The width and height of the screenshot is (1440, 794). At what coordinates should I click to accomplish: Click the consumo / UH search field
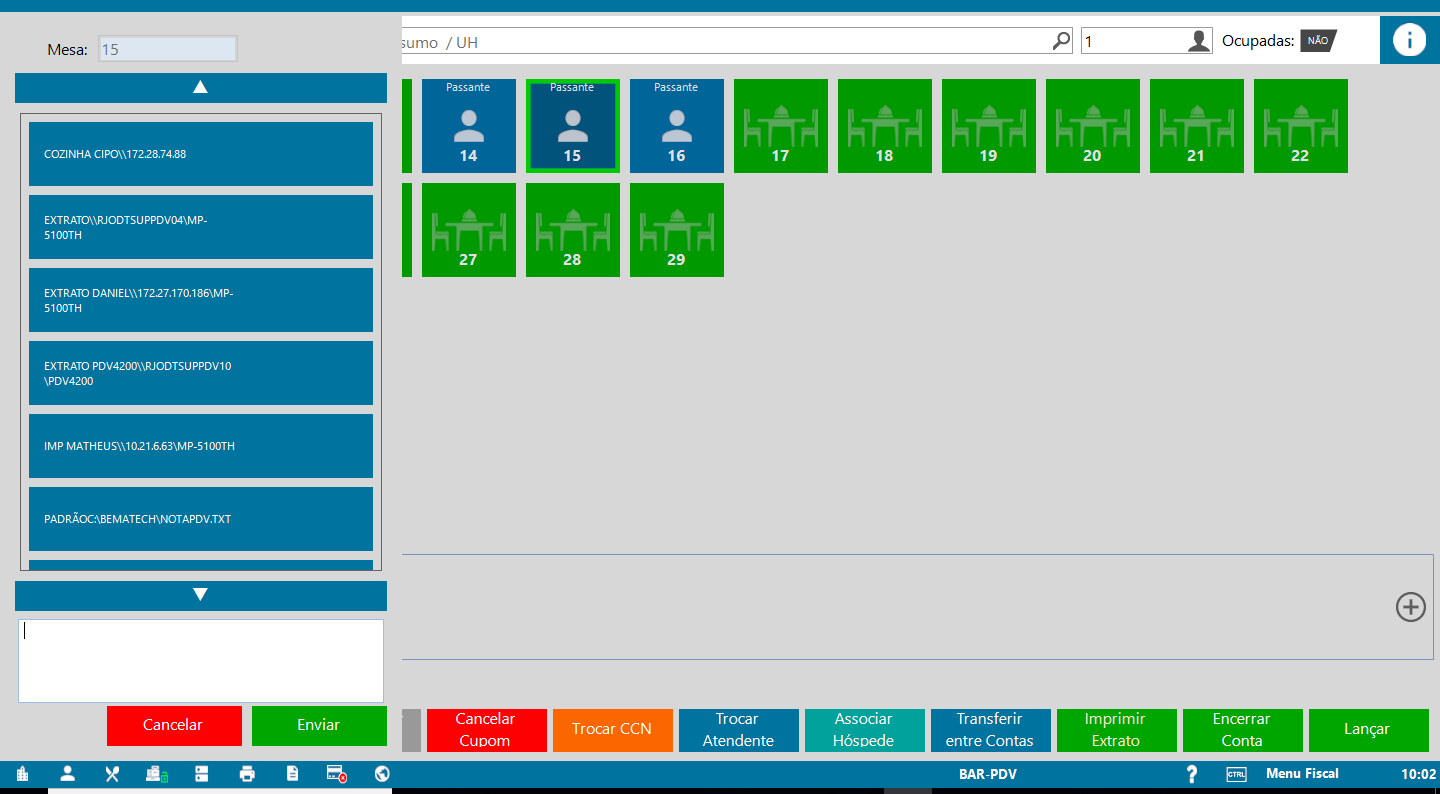coord(737,41)
